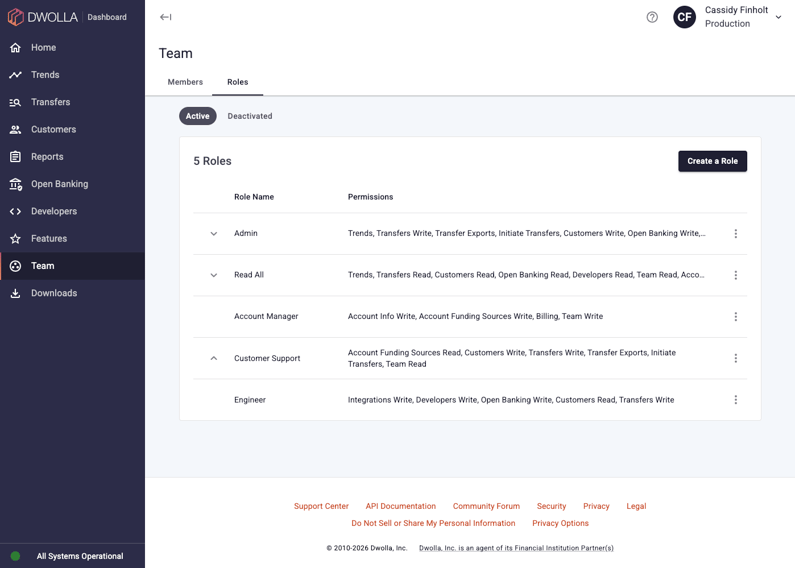Click the Financial Institution Partner(s) link
The height and width of the screenshot is (568, 795).
[516, 548]
